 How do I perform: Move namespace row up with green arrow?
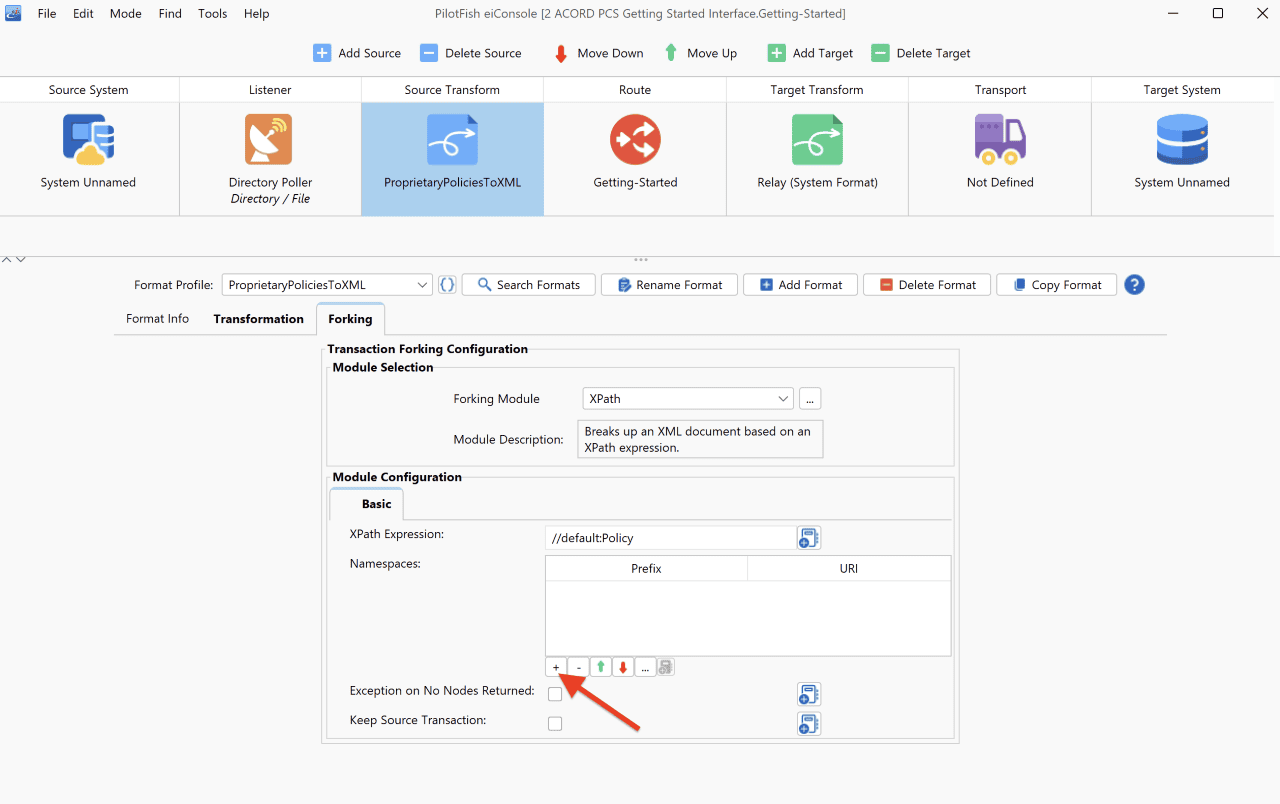pos(601,667)
